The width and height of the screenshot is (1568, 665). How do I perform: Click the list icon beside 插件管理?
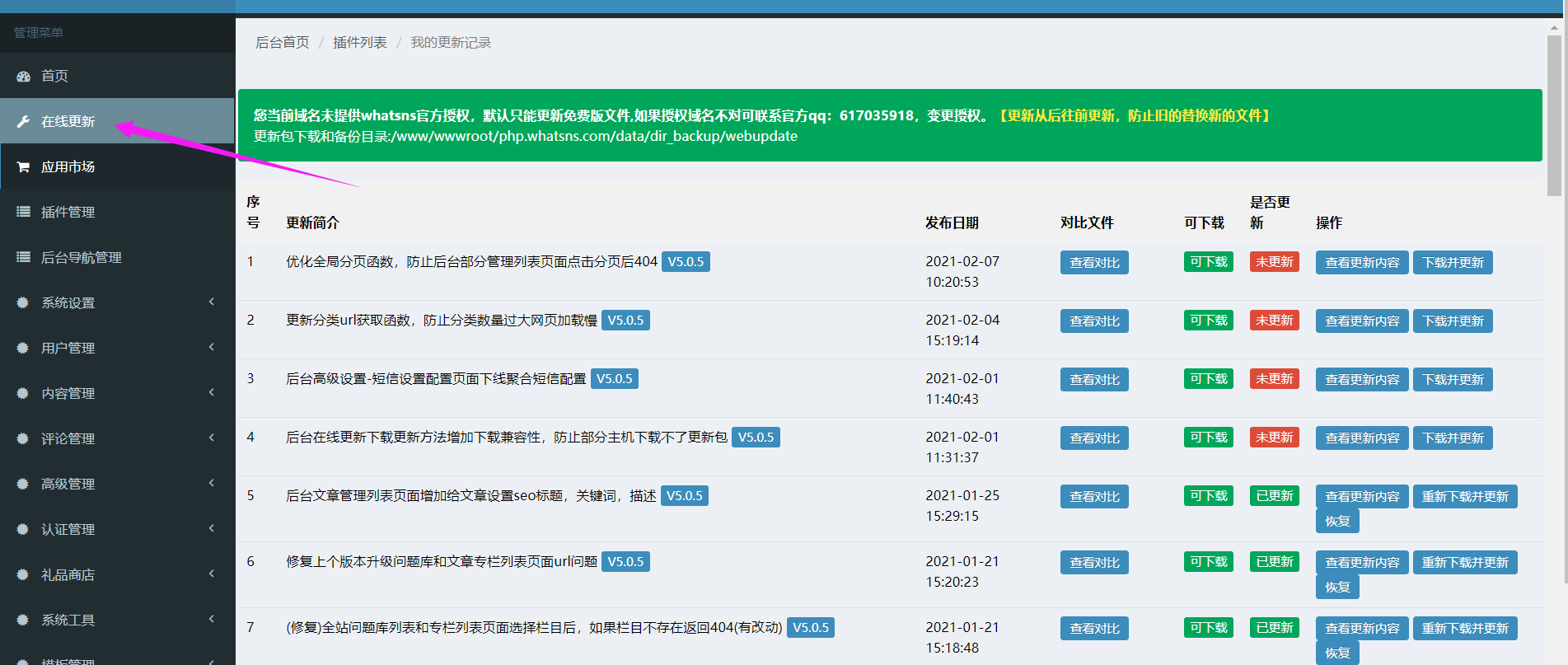click(23, 212)
